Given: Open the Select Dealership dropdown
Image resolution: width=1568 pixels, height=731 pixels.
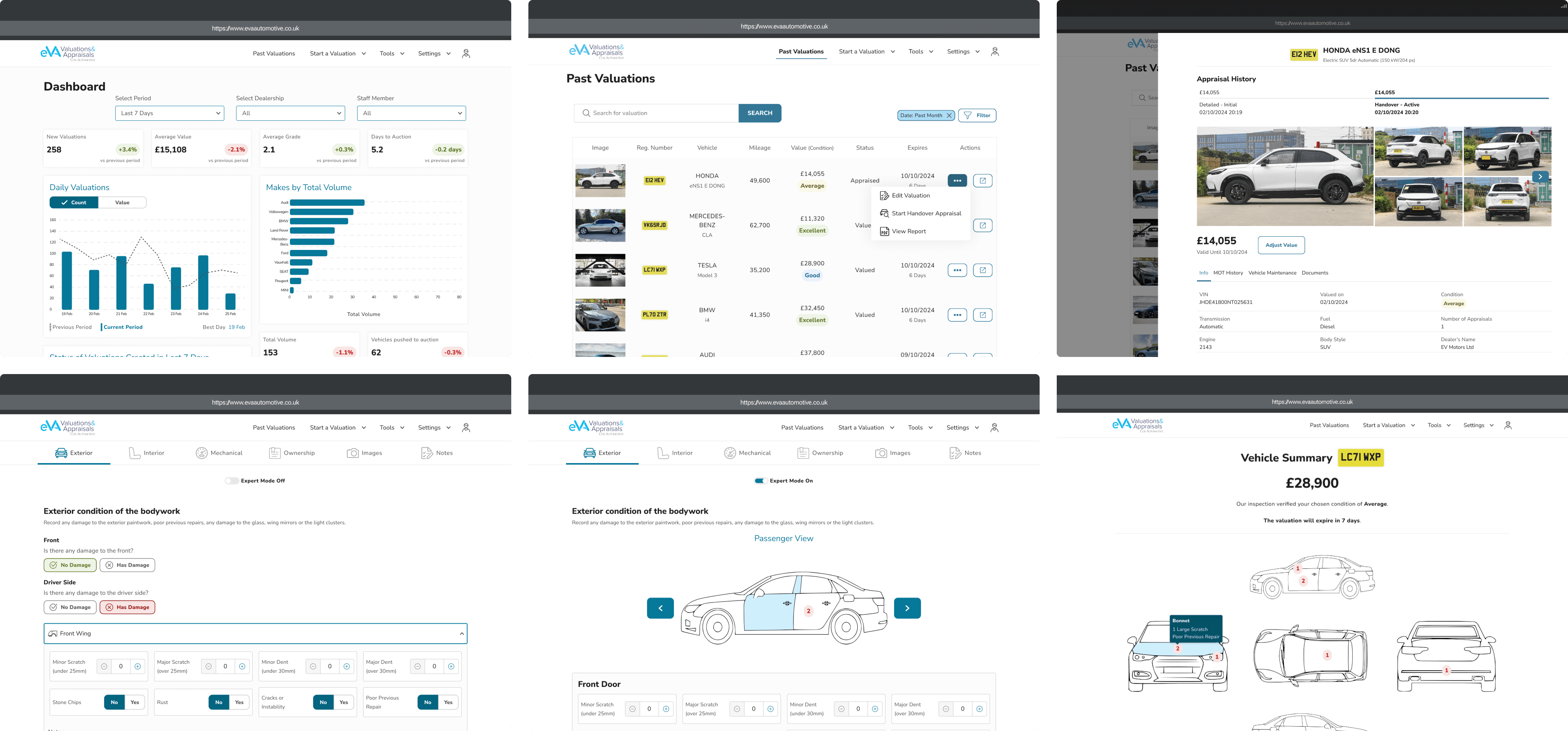Looking at the screenshot, I should point(290,113).
